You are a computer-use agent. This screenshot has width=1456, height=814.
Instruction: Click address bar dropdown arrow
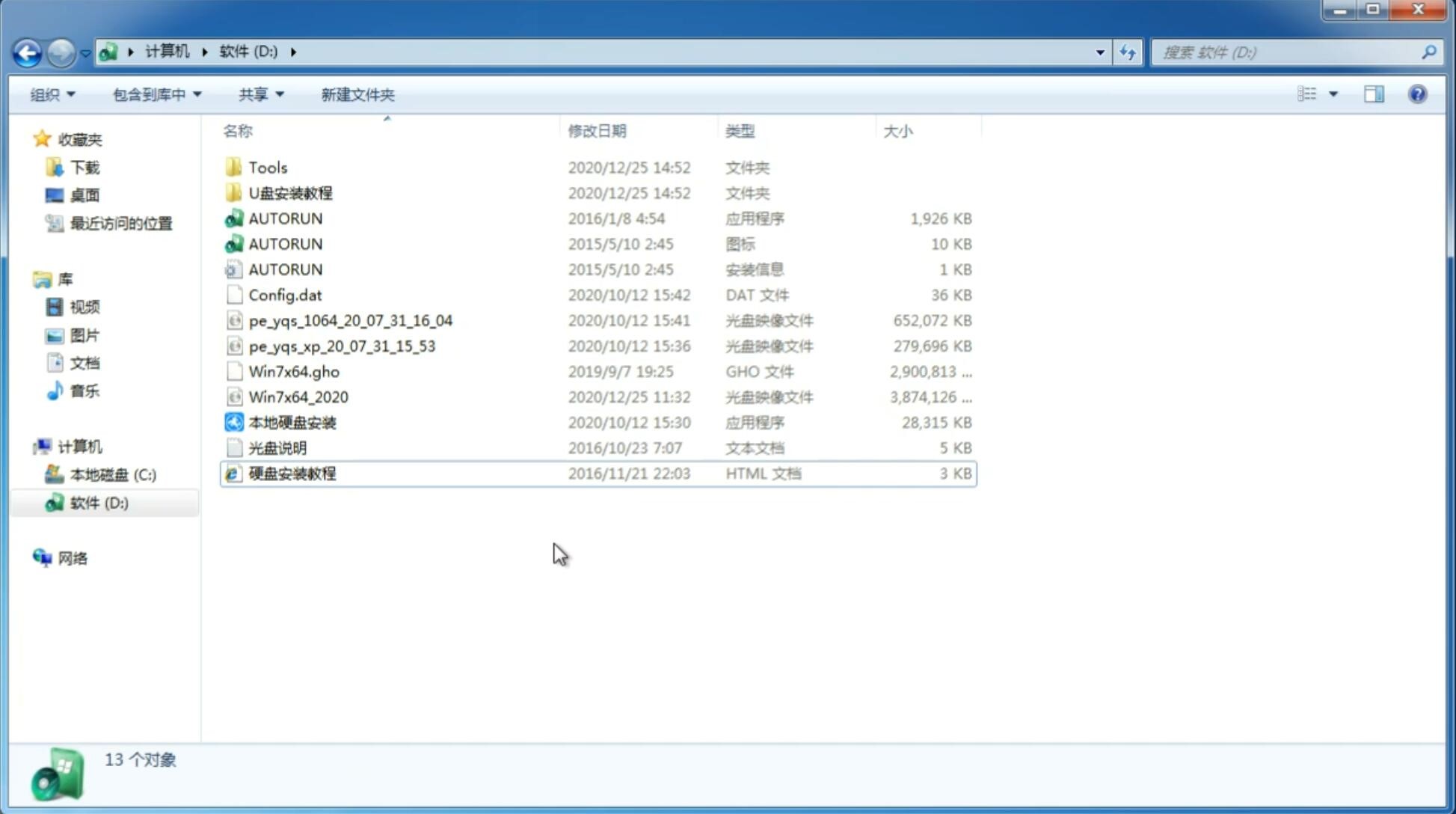[x=1100, y=52]
